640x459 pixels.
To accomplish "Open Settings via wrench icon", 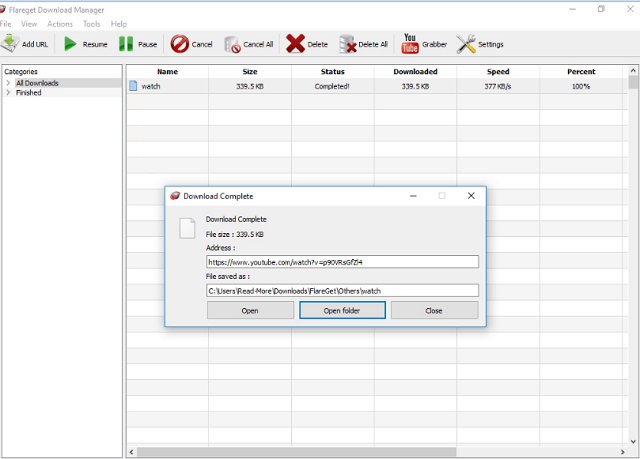I will pyautogui.click(x=466, y=44).
